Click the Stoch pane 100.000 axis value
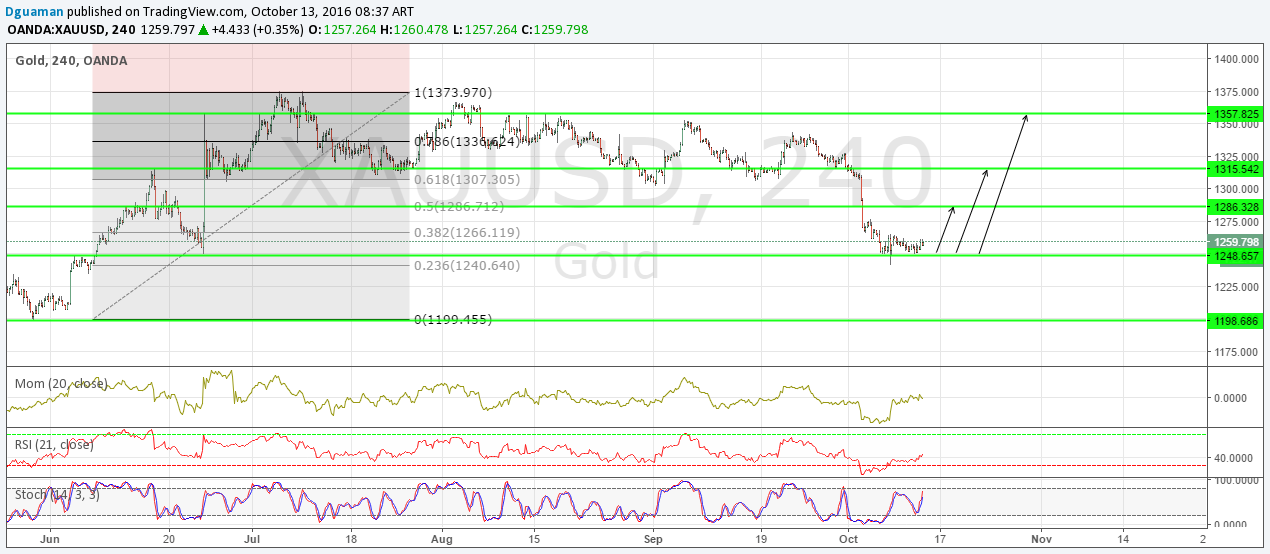1270x554 pixels. (1238, 482)
